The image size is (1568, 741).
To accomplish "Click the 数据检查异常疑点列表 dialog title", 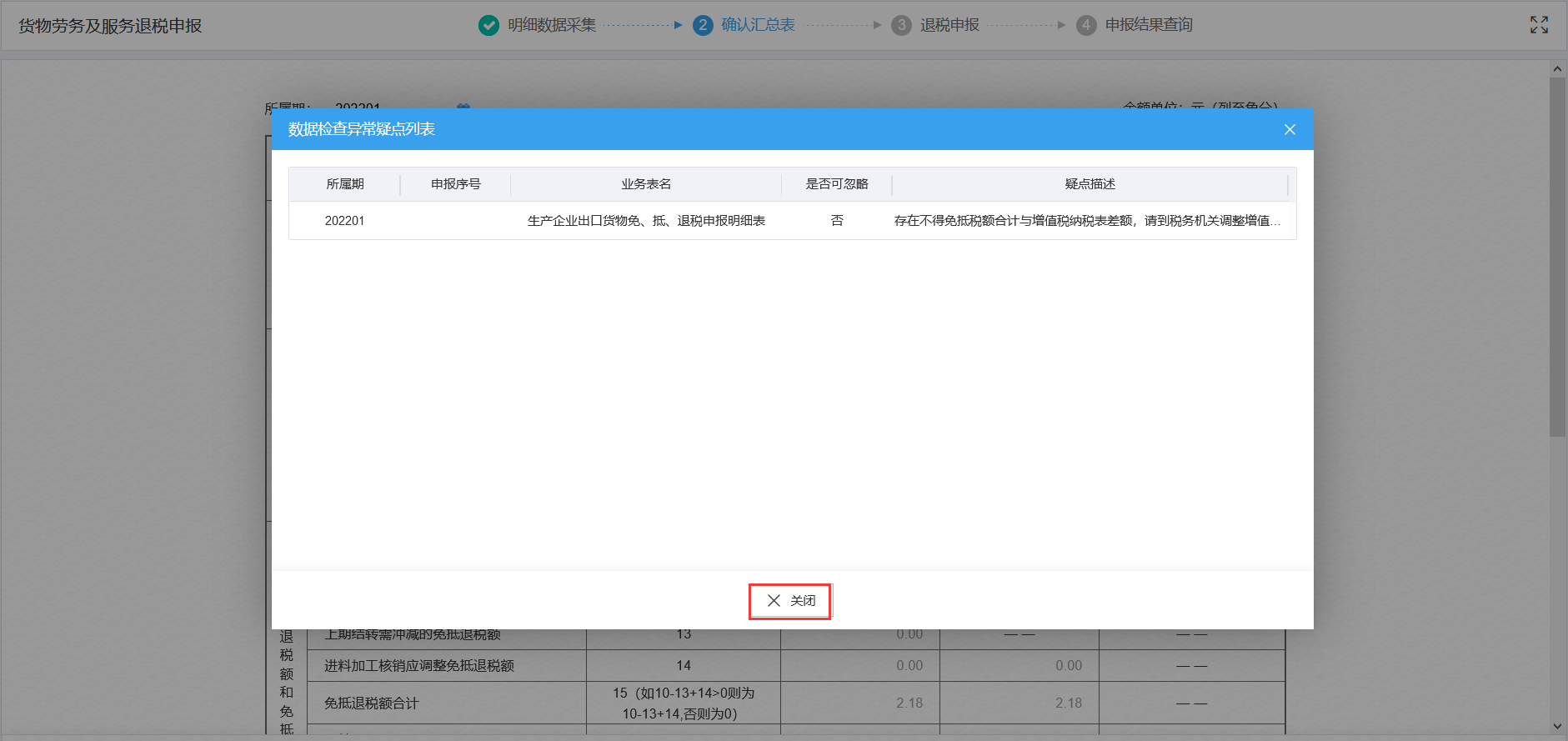I will tap(361, 129).
